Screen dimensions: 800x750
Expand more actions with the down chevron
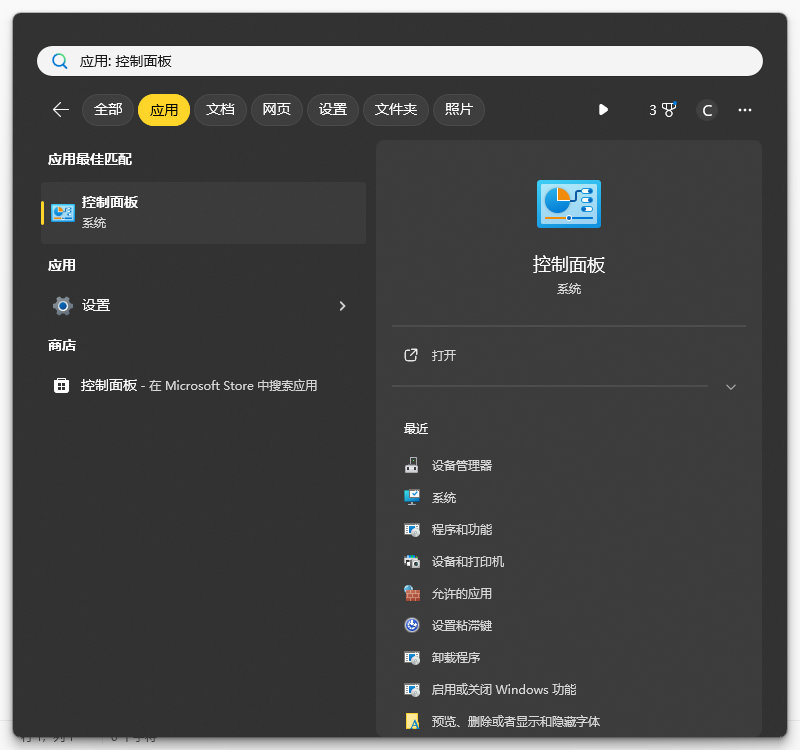(x=731, y=387)
